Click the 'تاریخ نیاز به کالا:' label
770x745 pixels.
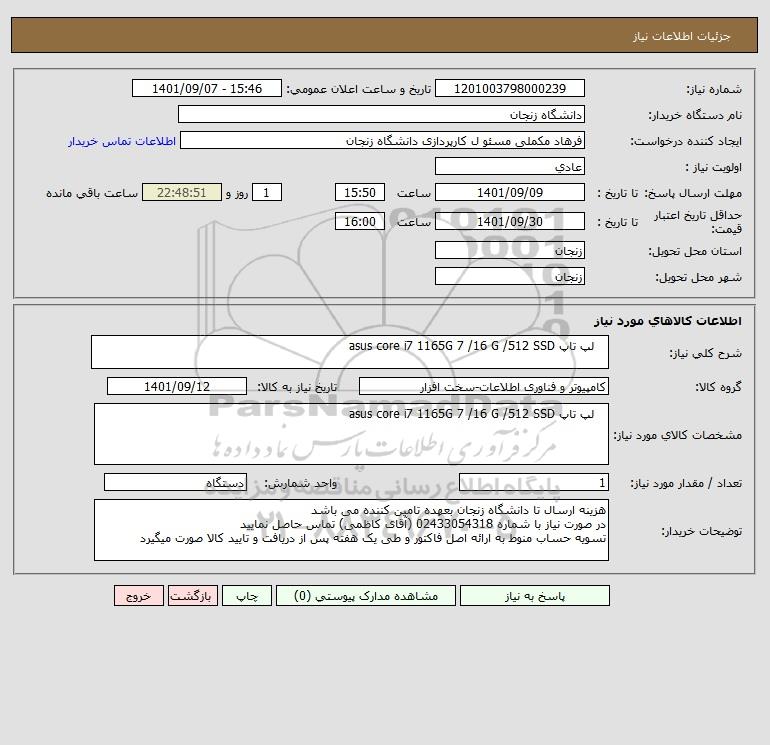click(297, 387)
